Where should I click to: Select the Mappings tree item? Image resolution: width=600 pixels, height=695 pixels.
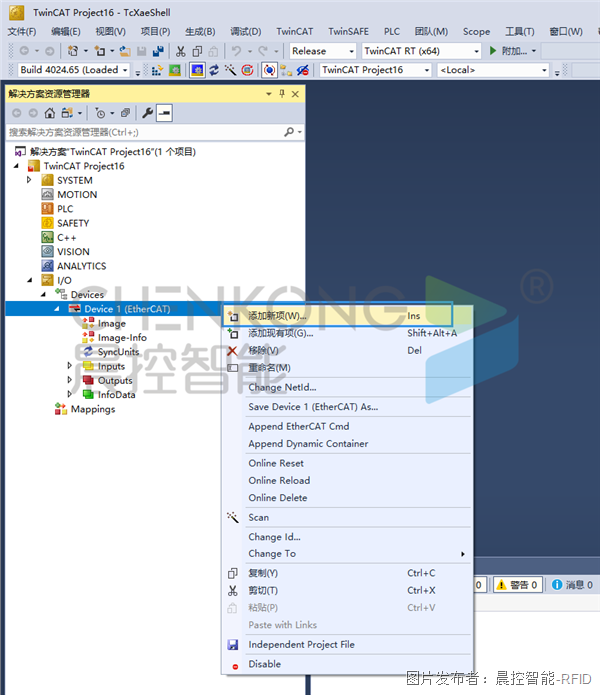point(93,409)
